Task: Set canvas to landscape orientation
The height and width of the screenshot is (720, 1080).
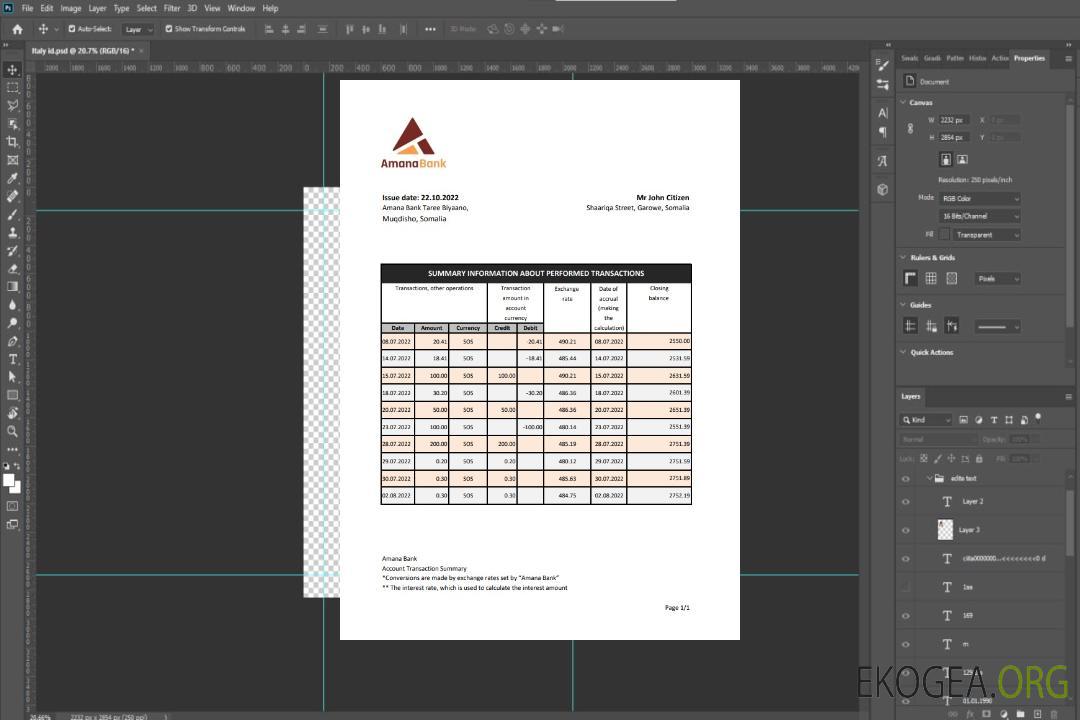Action: point(962,159)
